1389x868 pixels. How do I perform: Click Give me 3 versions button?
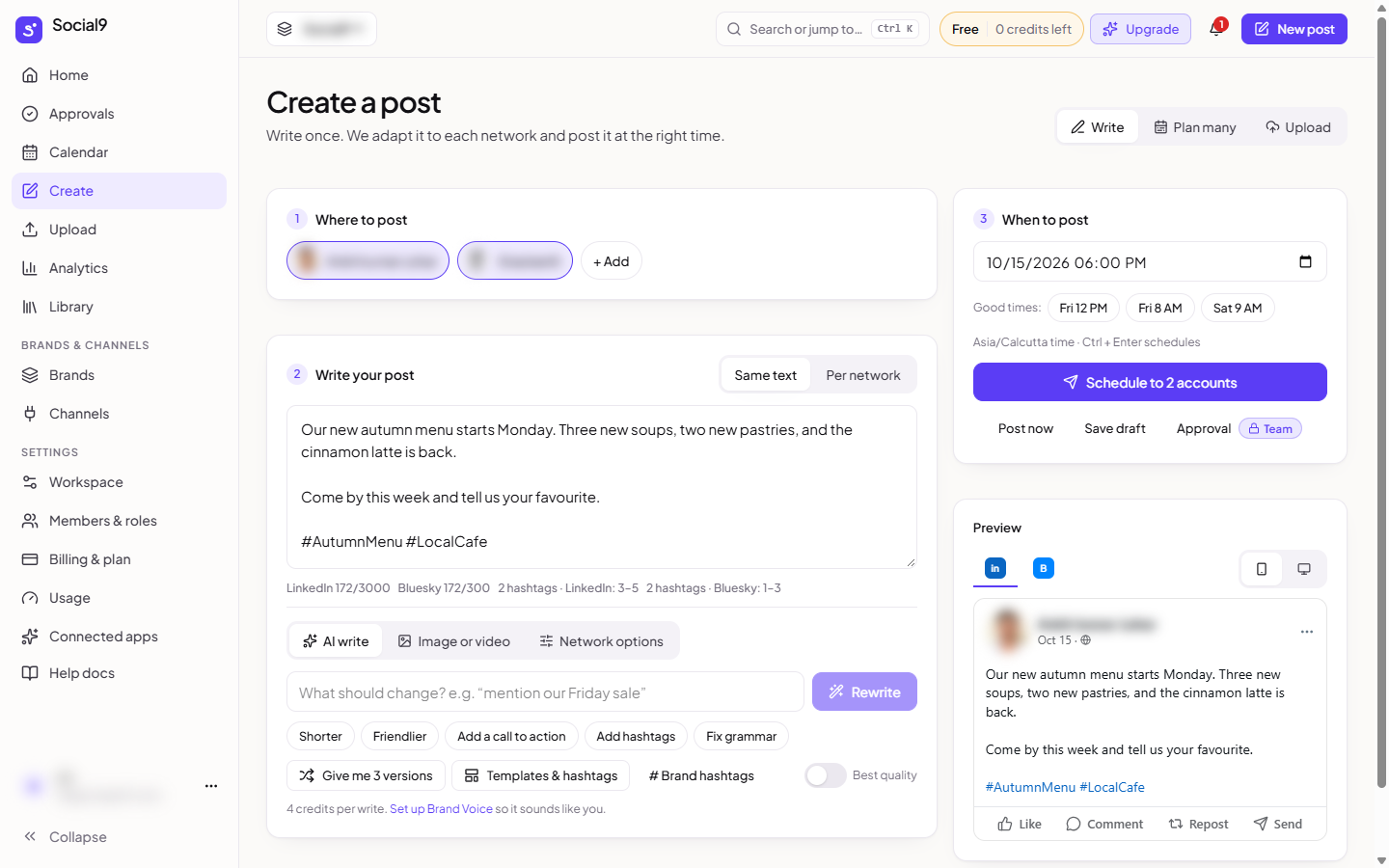367,775
